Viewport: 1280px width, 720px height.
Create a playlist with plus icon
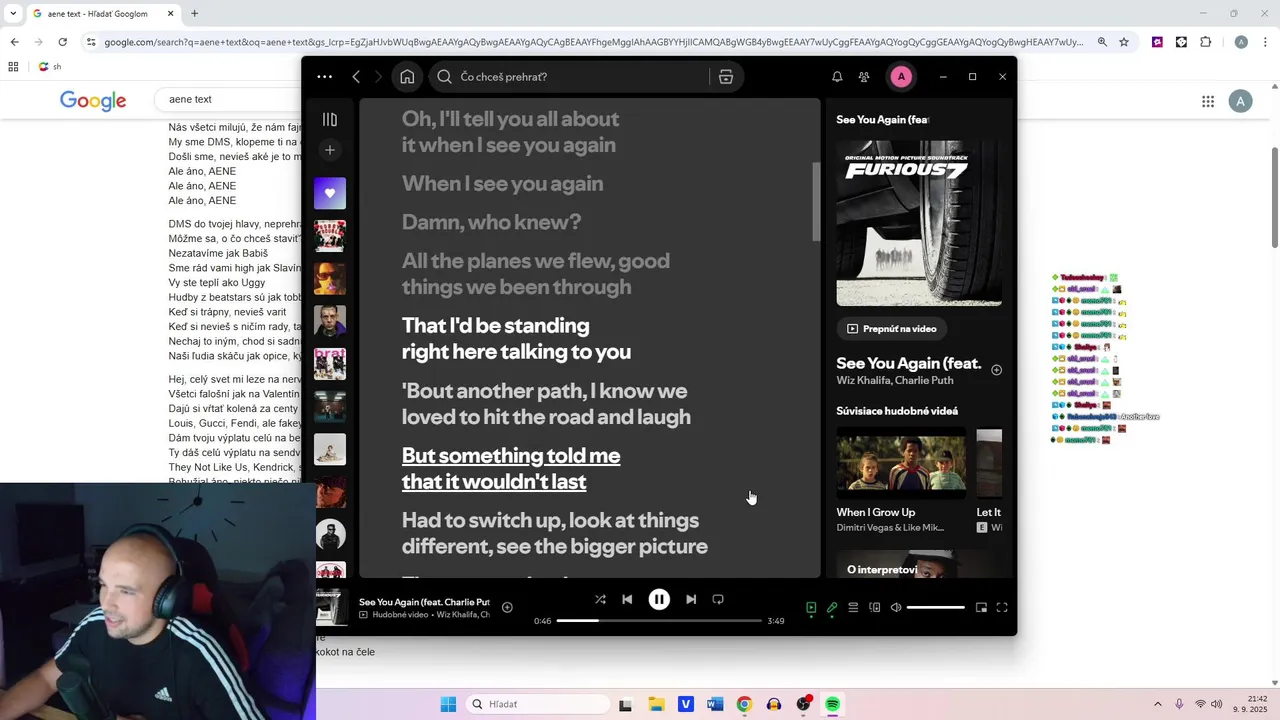(x=330, y=150)
